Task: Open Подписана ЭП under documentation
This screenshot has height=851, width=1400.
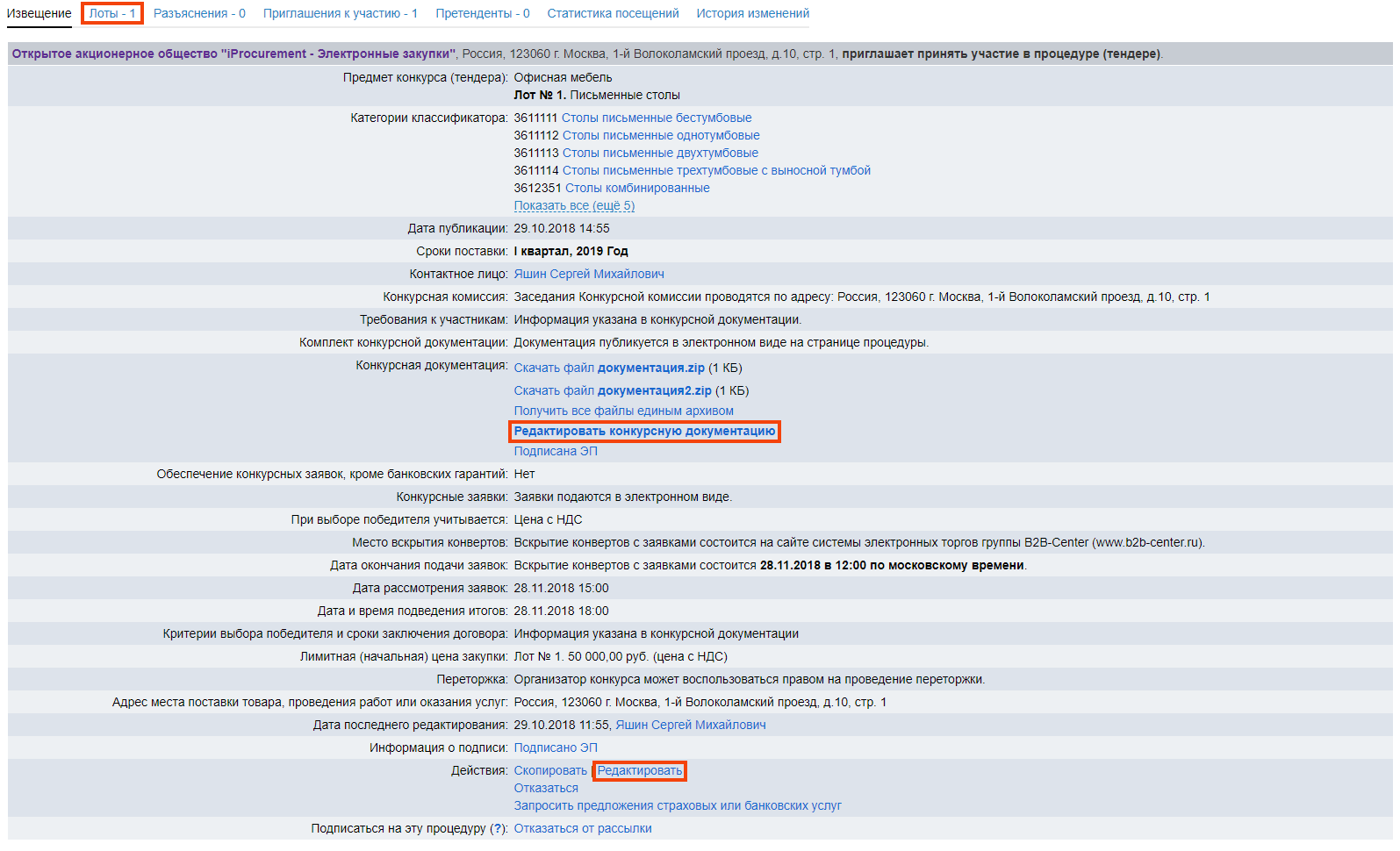Action: [x=555, y=451]
